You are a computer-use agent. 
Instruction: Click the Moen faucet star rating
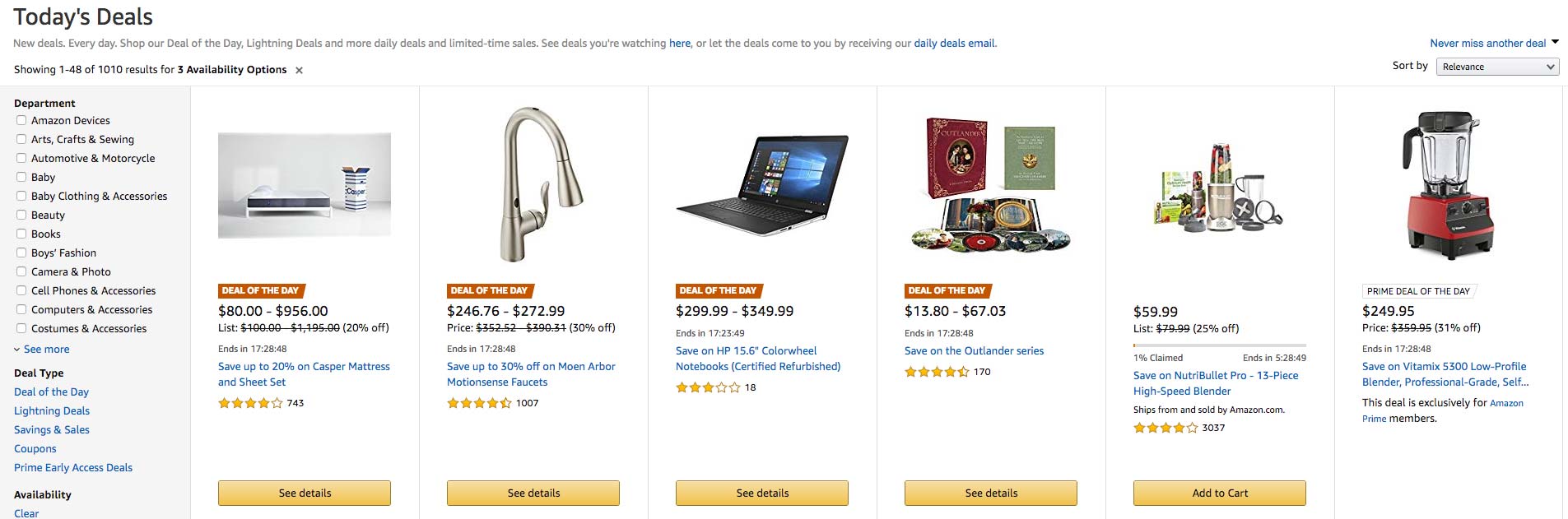(478, 404)
